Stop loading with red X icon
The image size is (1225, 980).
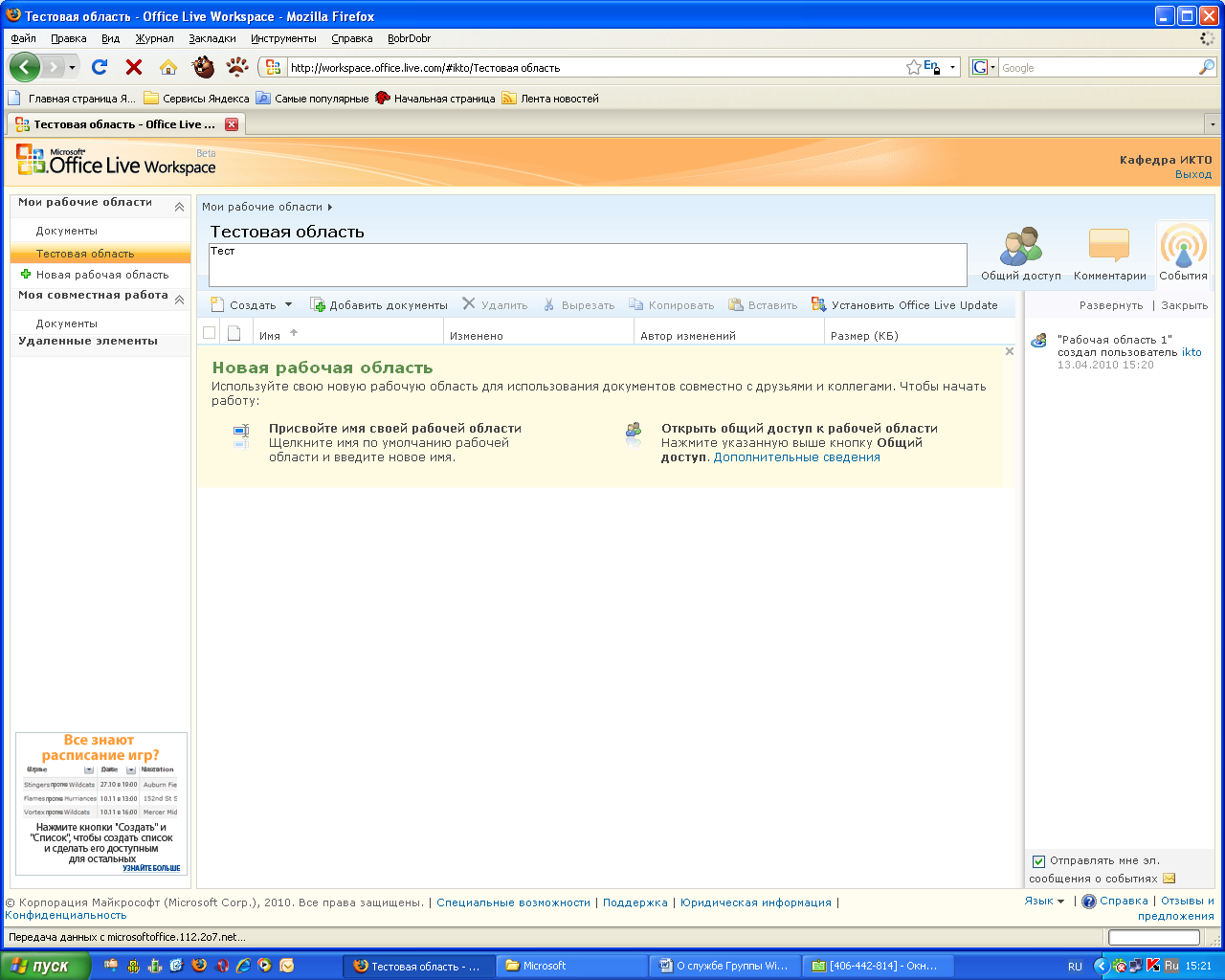(x=134, y=67)
